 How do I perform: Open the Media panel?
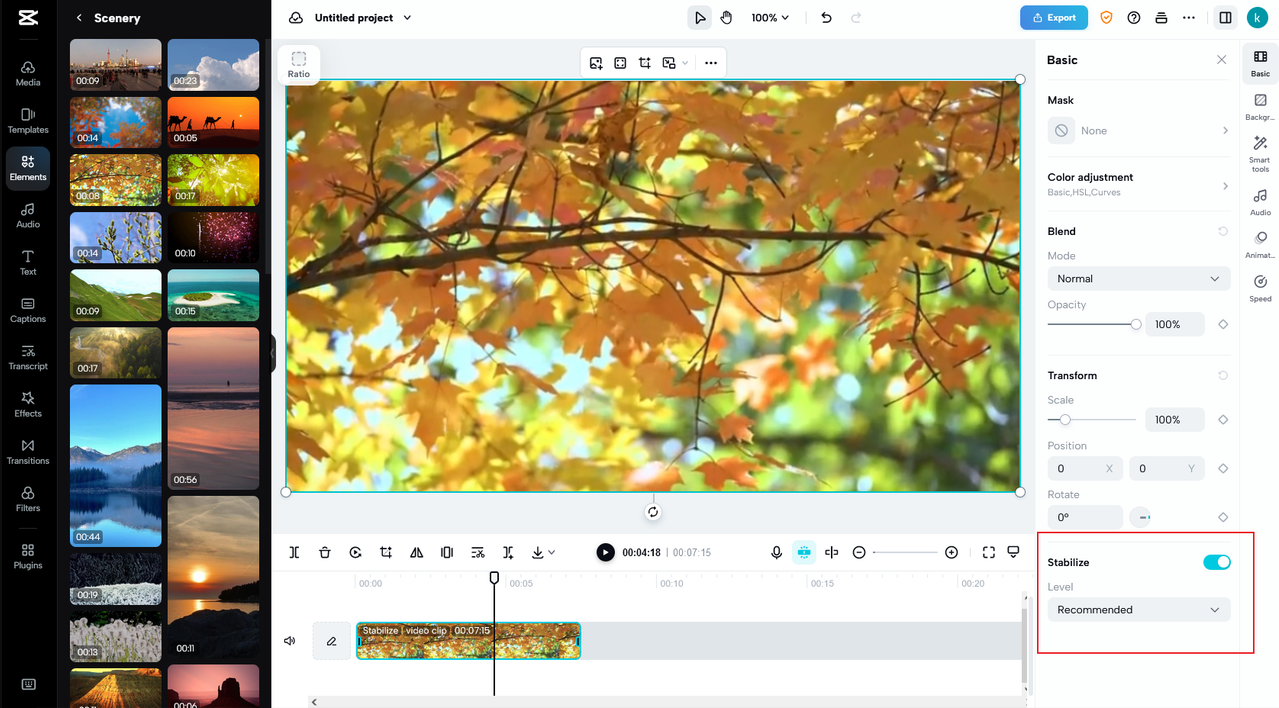point(28,73)
